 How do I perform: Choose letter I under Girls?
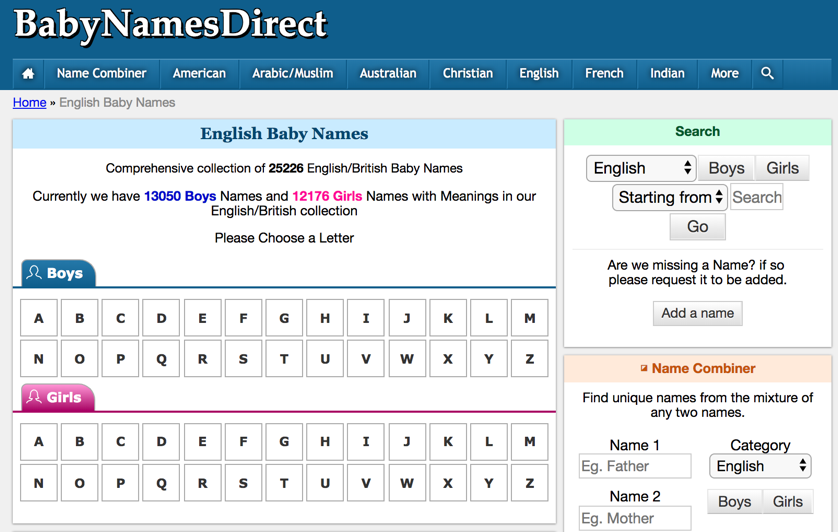pos(366,442)
